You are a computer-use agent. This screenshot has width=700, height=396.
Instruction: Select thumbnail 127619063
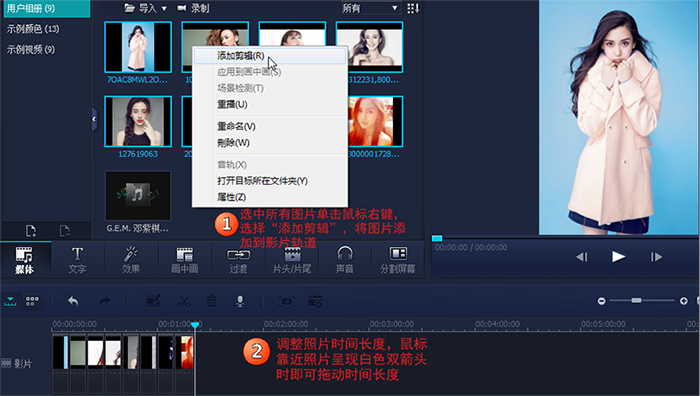[x=138, y=121]
